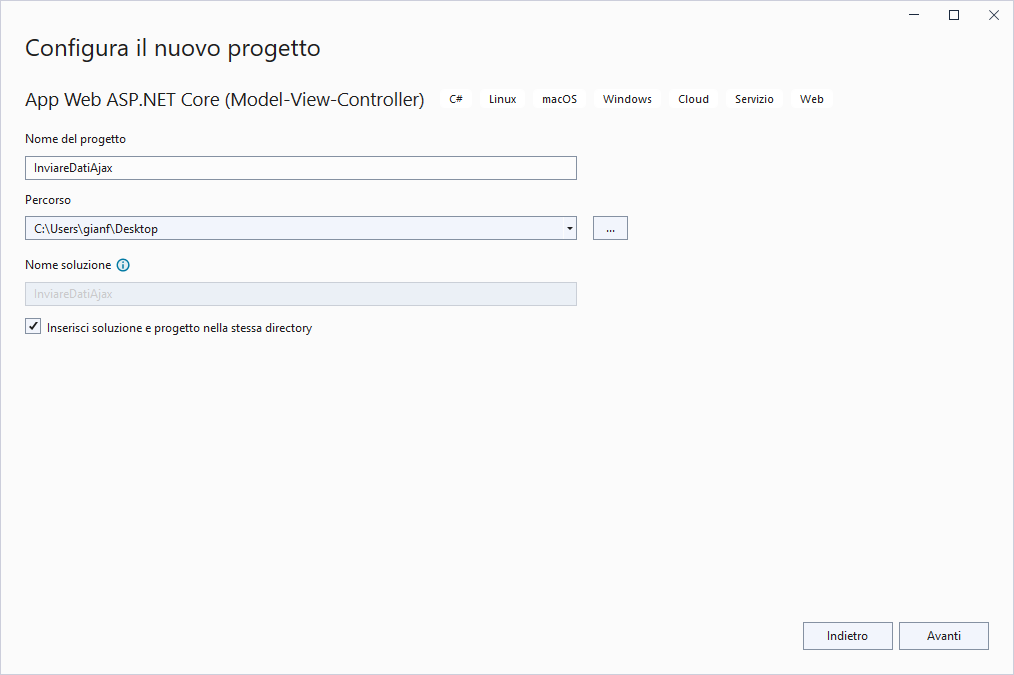Image resolution: width=1014 pixels, height=675 pixels.
Task: Click the info icon beside Nome soluzione
Action: 123,265
